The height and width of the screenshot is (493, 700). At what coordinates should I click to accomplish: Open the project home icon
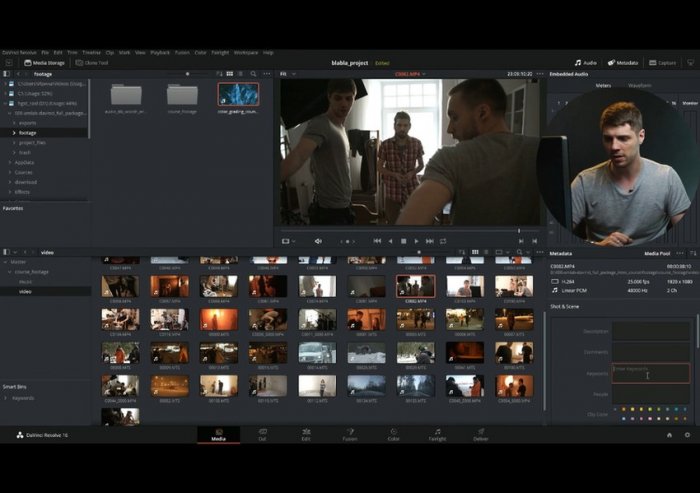669,435
